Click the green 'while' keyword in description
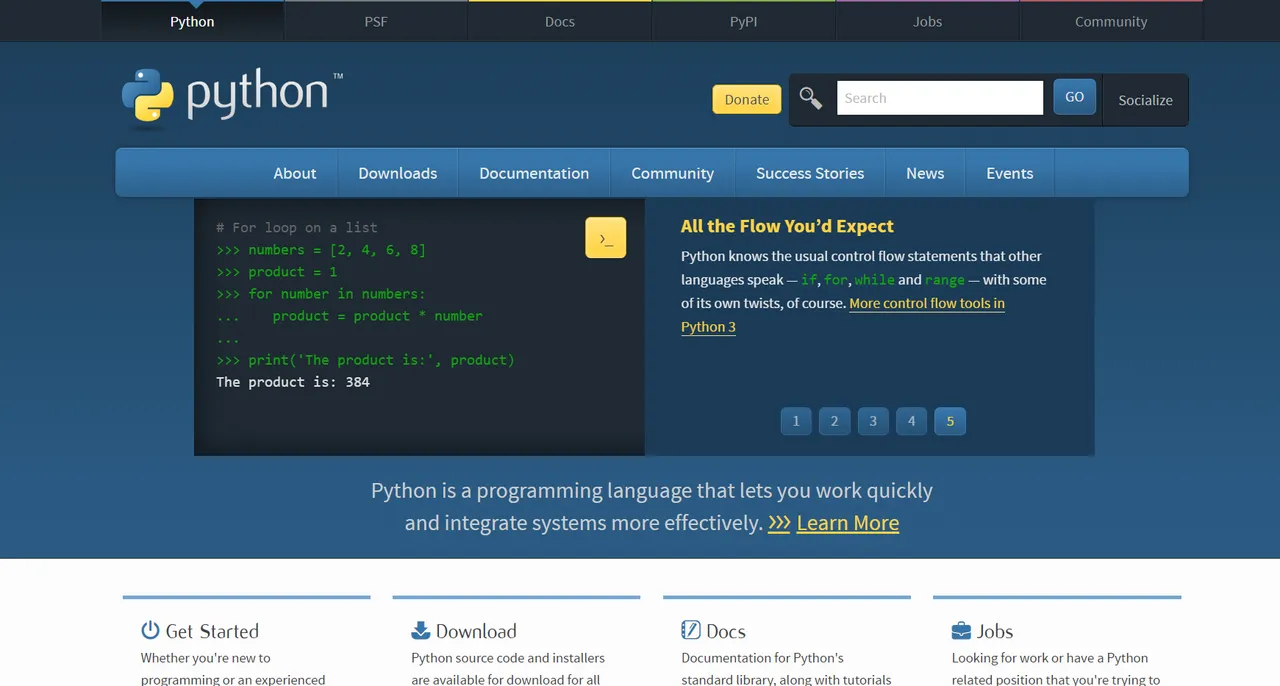Viewport: 1280px width, 686px height. pyautogui.click(x=874, y=280)
